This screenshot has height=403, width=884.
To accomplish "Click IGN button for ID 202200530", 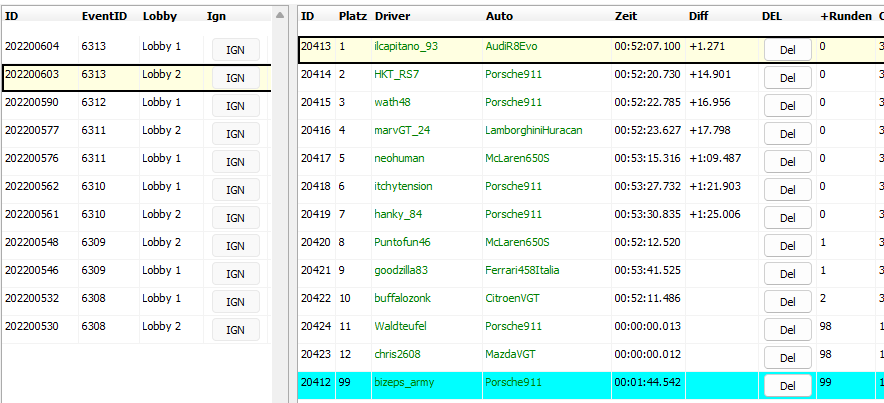I will click(235, 330).
